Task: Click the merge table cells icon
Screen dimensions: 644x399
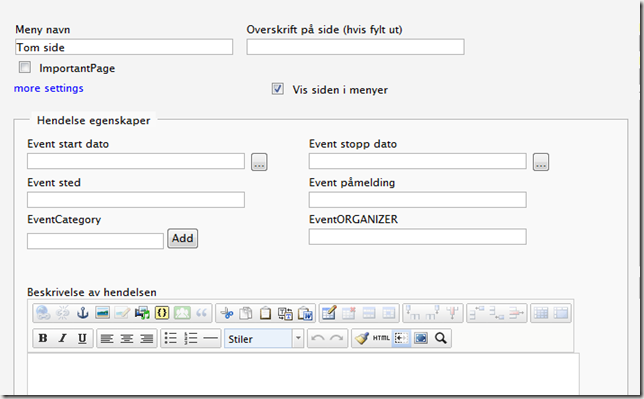Action: point(561,313)
